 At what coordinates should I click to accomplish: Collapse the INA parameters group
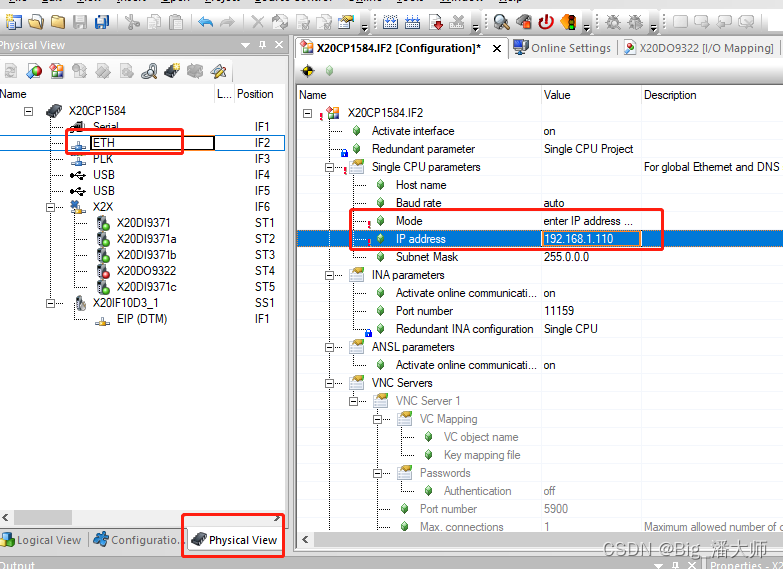(x=330, y=275)
